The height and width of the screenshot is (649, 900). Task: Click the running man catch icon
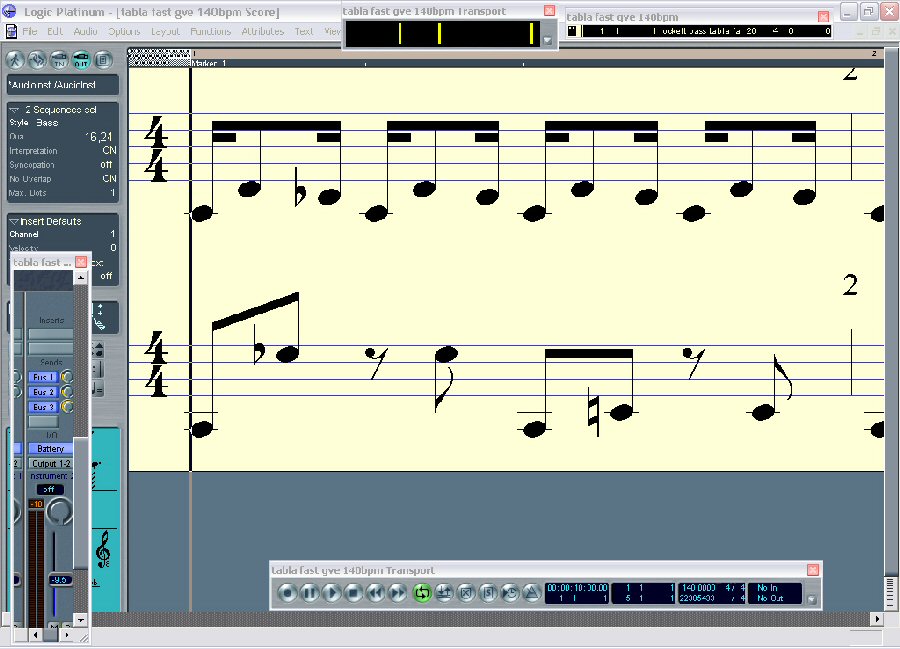[x=16, y=59]
